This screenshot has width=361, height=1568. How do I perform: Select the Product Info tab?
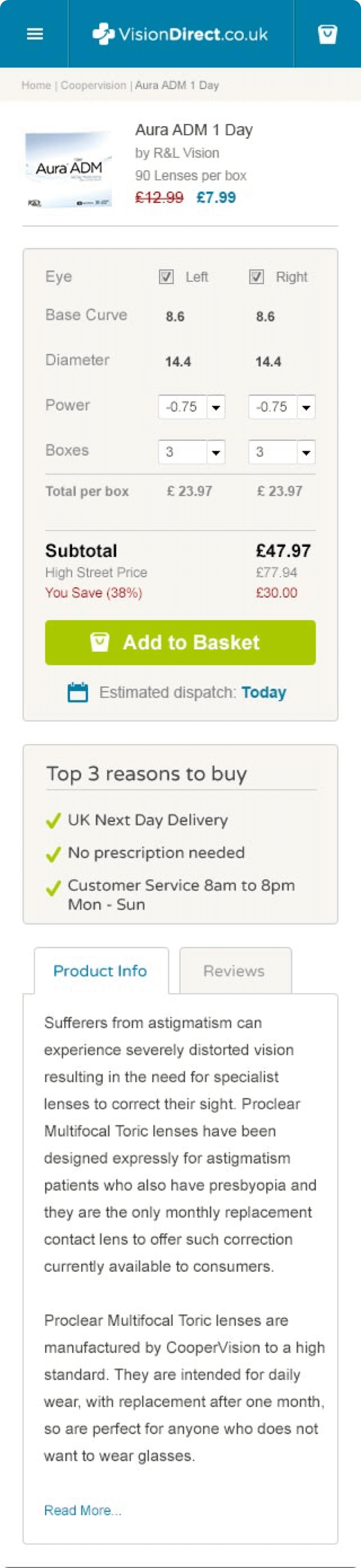click(x=101, y=970)
